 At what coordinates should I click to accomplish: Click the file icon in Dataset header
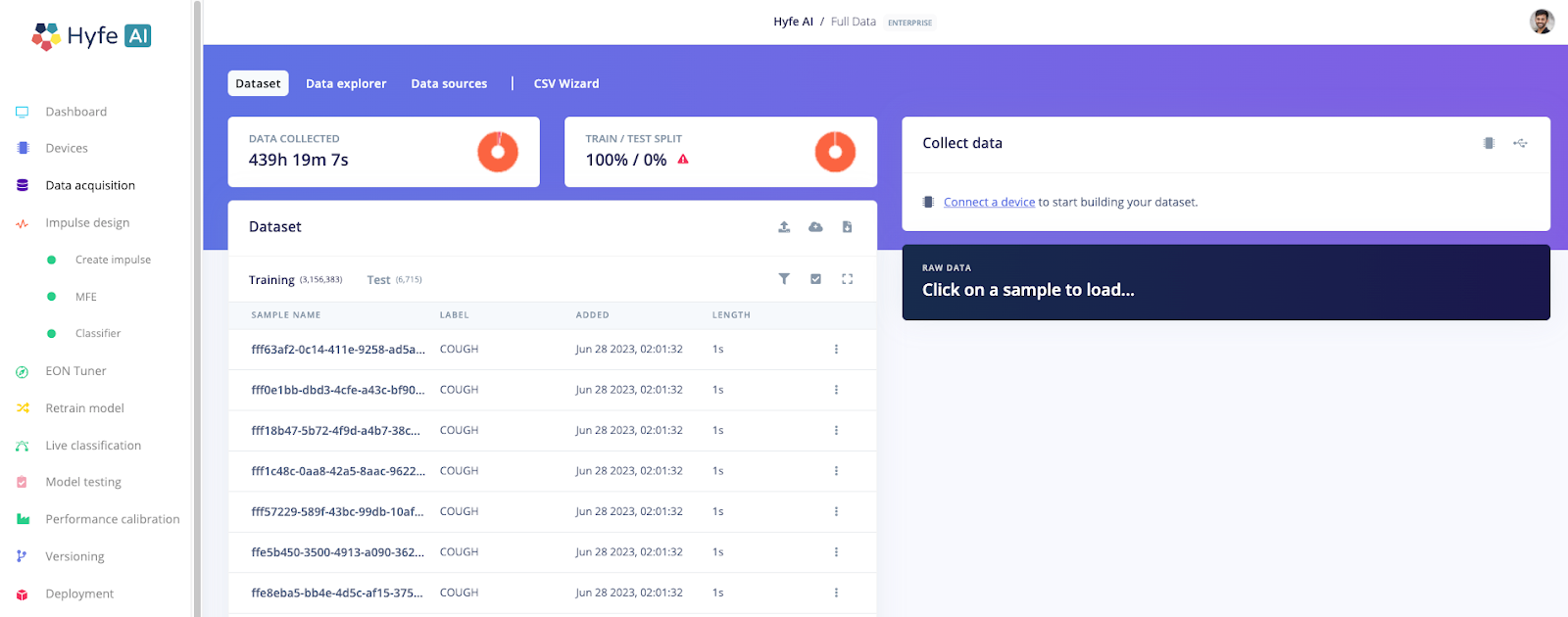tap(847, 227)
